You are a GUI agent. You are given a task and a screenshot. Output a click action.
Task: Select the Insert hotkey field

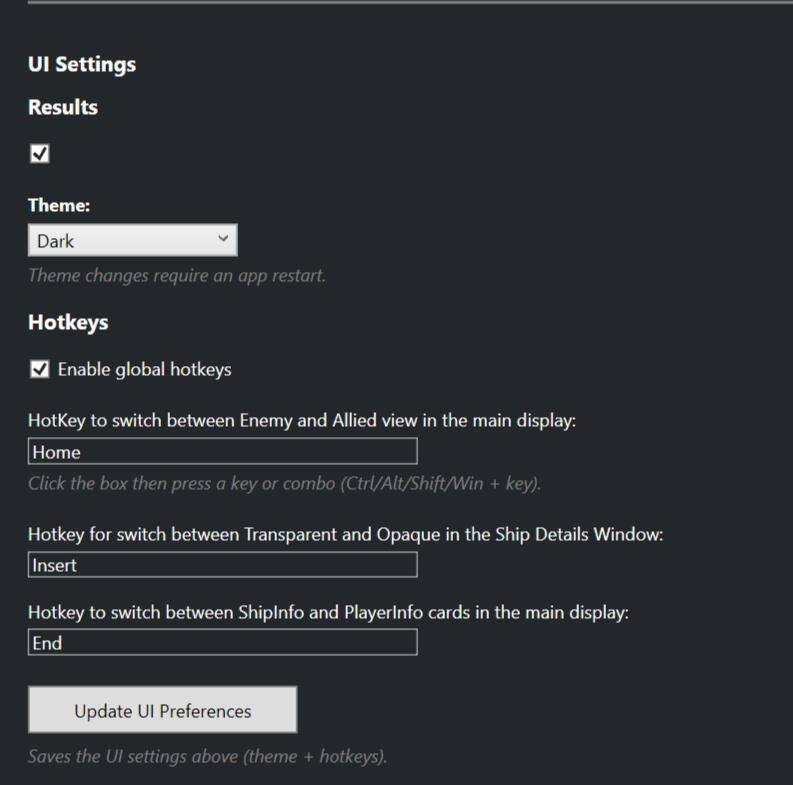(222, 565)
